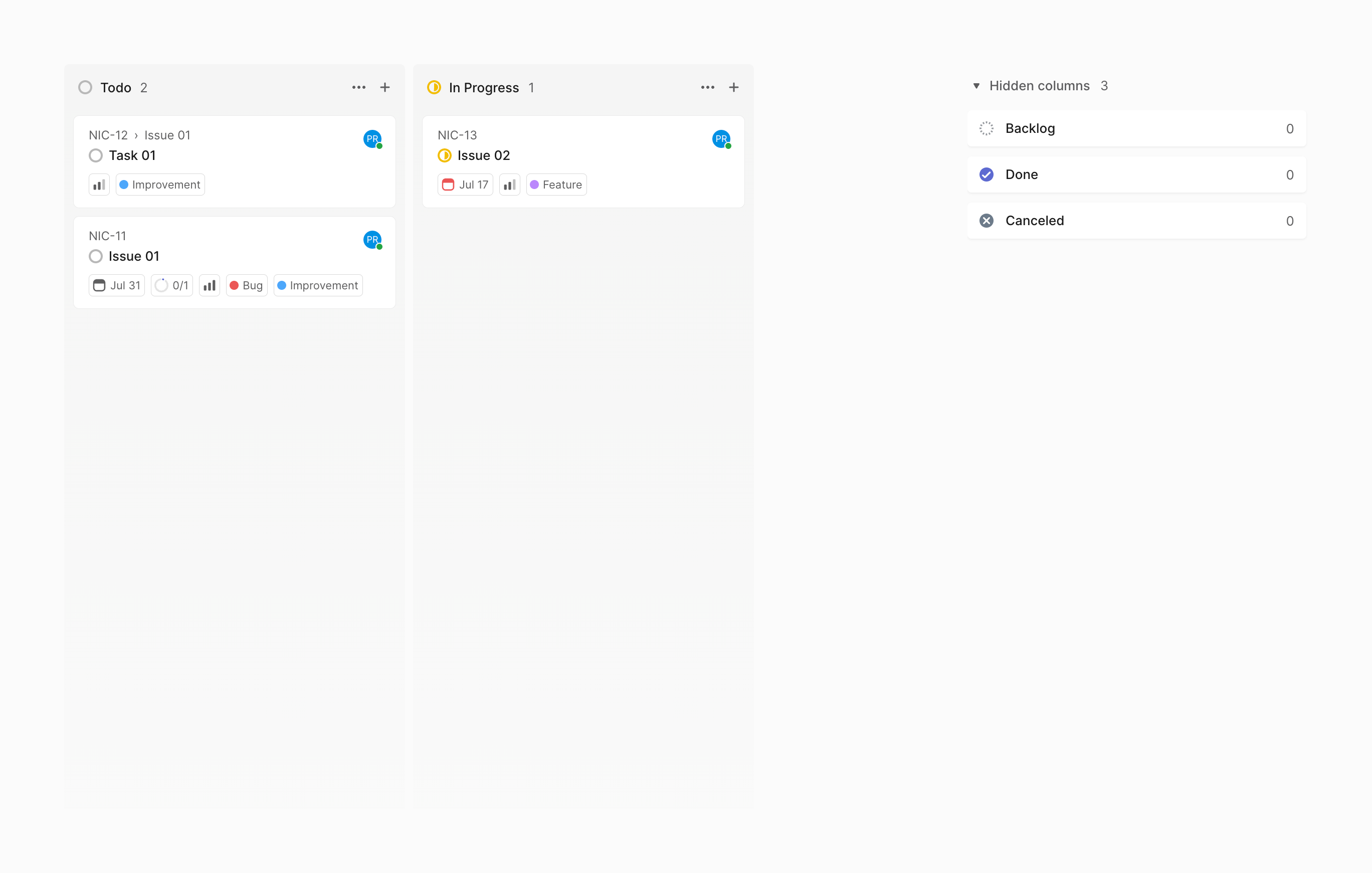Click Jul 17 due date chip
This screenshot has width=1372, height=873.
[465, 185]
